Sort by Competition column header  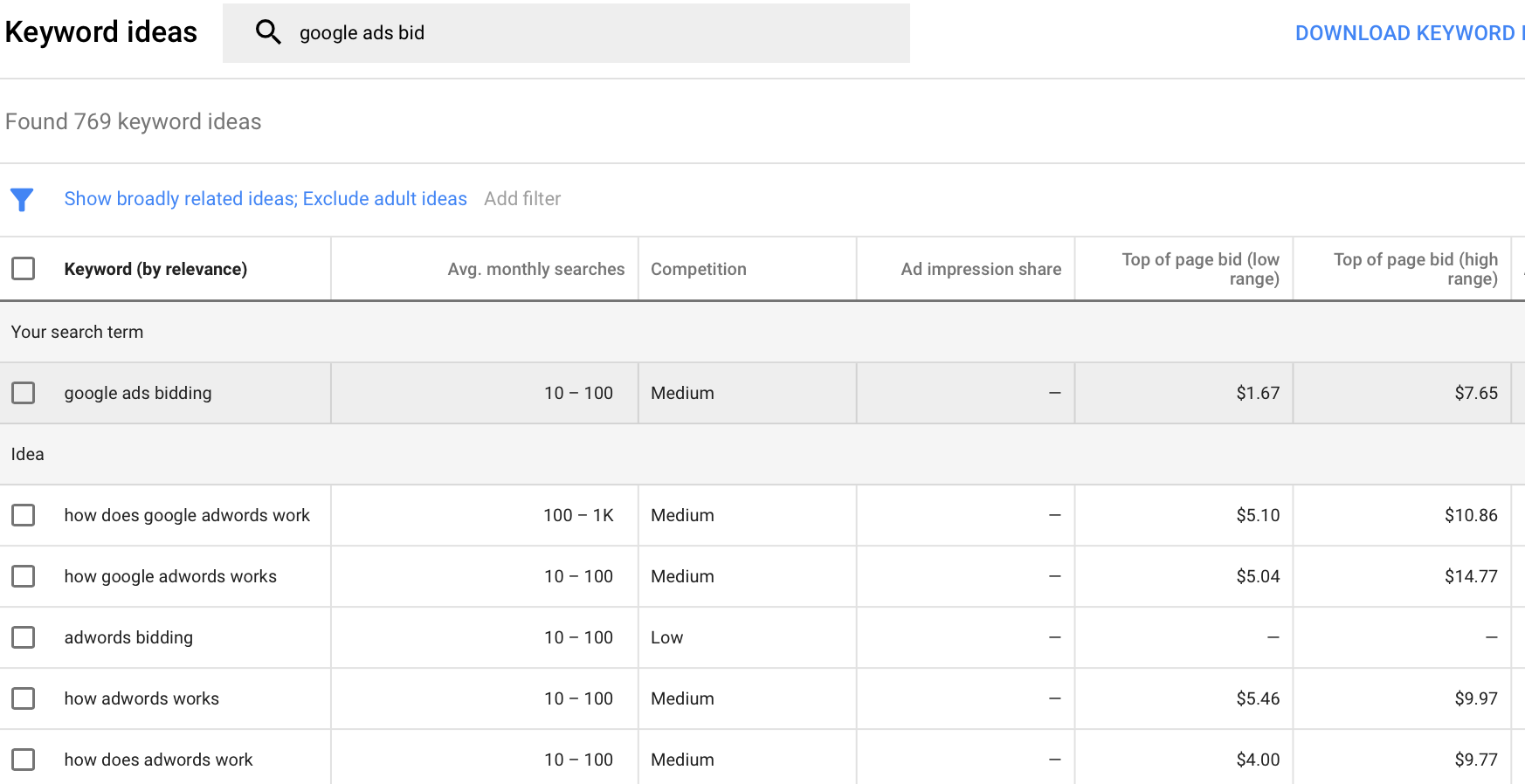point(699,269)
